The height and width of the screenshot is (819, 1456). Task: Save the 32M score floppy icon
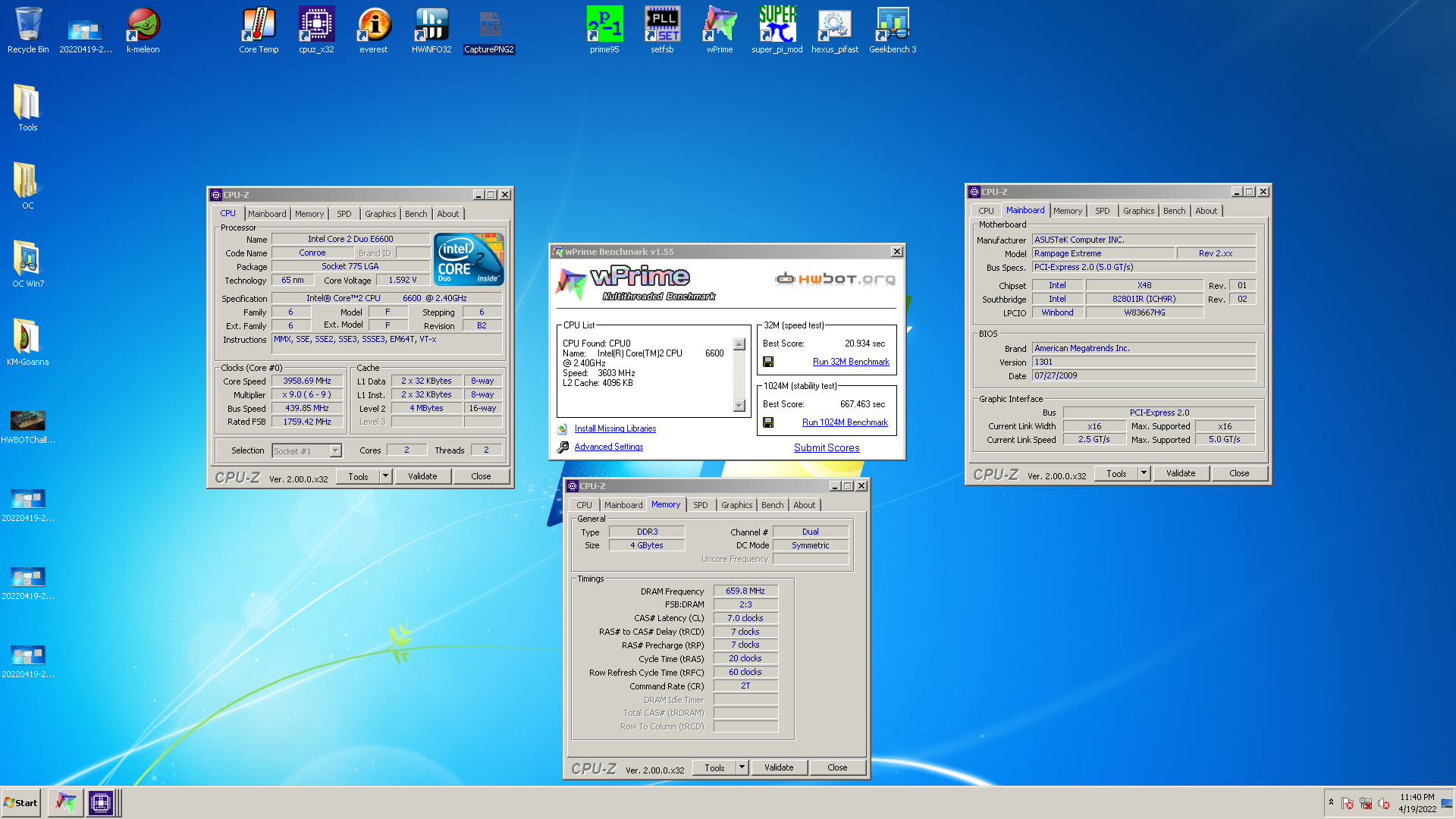pos(768,362)
